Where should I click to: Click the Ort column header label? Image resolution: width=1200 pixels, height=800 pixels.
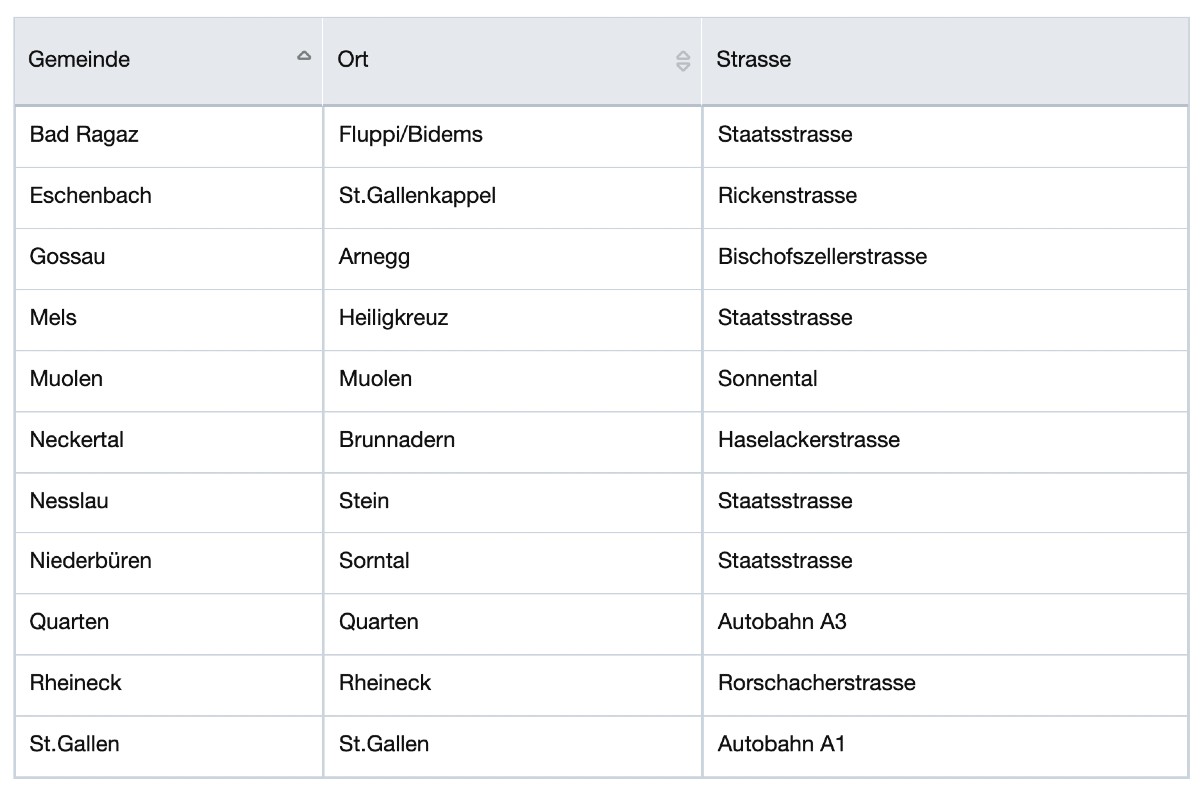coord(353,60)
